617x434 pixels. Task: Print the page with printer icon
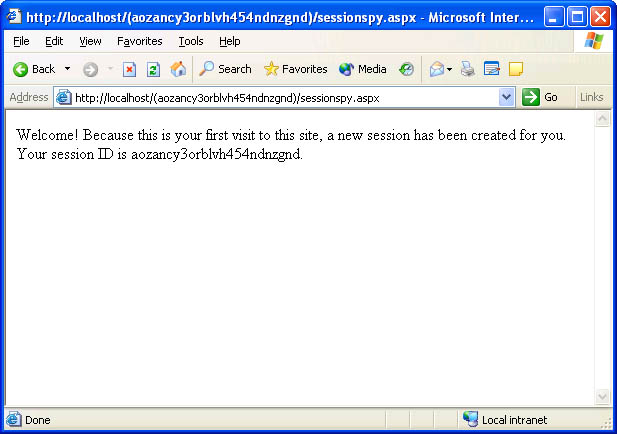467,69
